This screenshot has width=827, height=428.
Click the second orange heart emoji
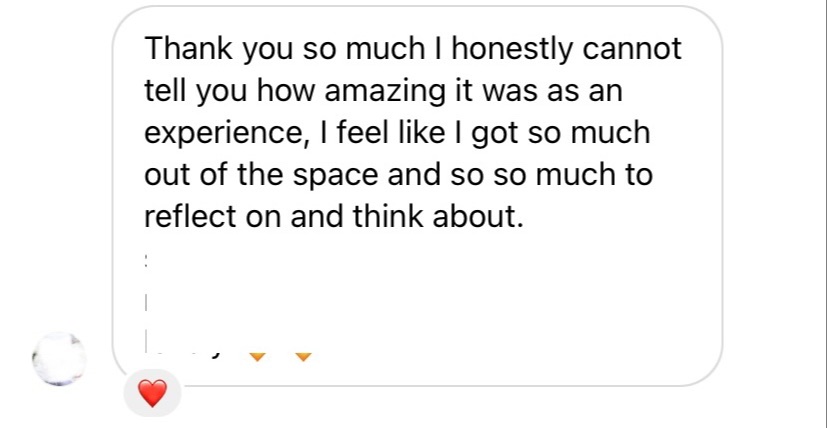(x=304, y=354)
